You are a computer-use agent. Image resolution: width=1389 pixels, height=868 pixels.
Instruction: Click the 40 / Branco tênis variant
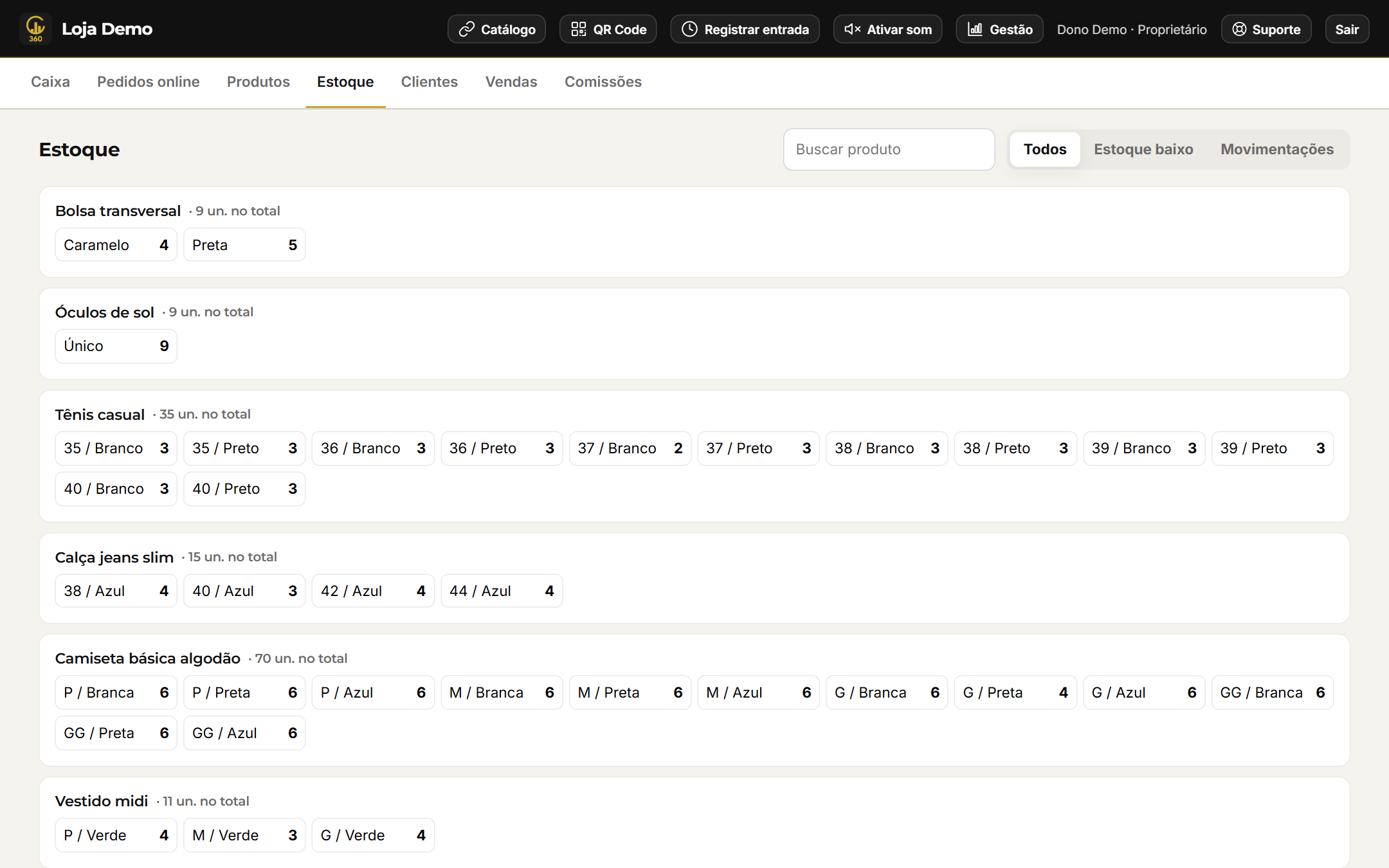click(x=116, y=489)
